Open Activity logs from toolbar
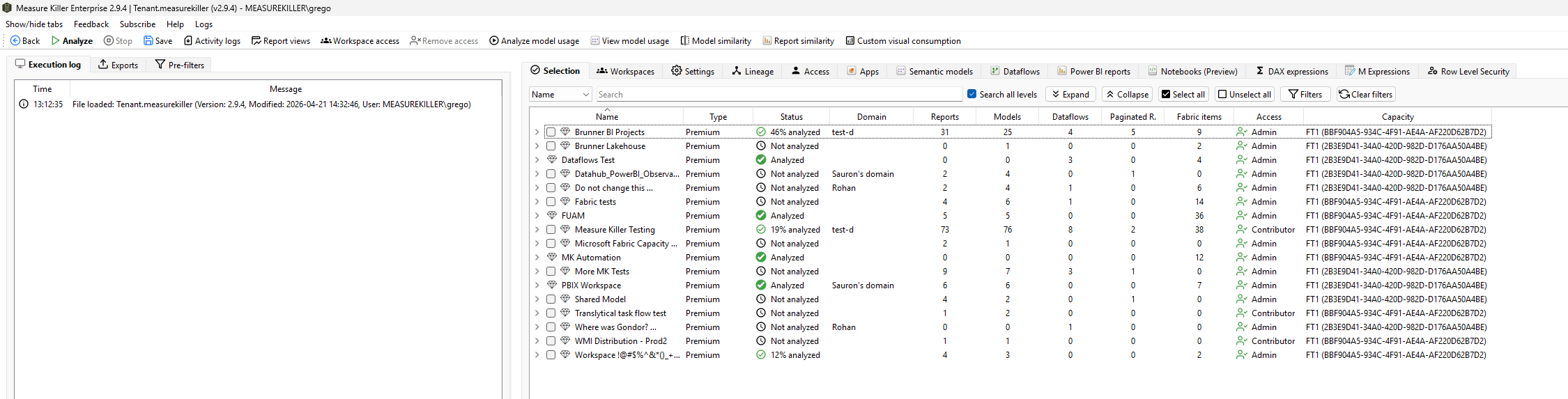Screen dimensions: 1568x399 tap(212, 41)
